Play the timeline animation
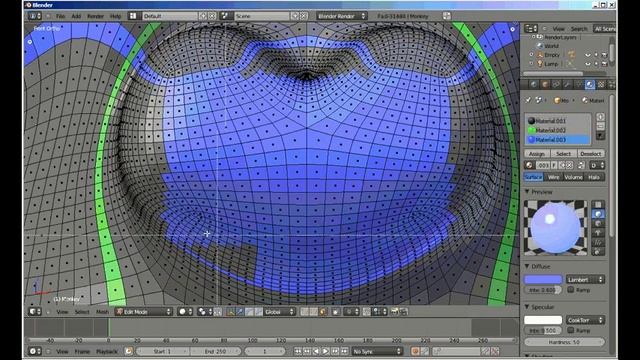Viewport: 640px width, 360px height. coord(325,351)
